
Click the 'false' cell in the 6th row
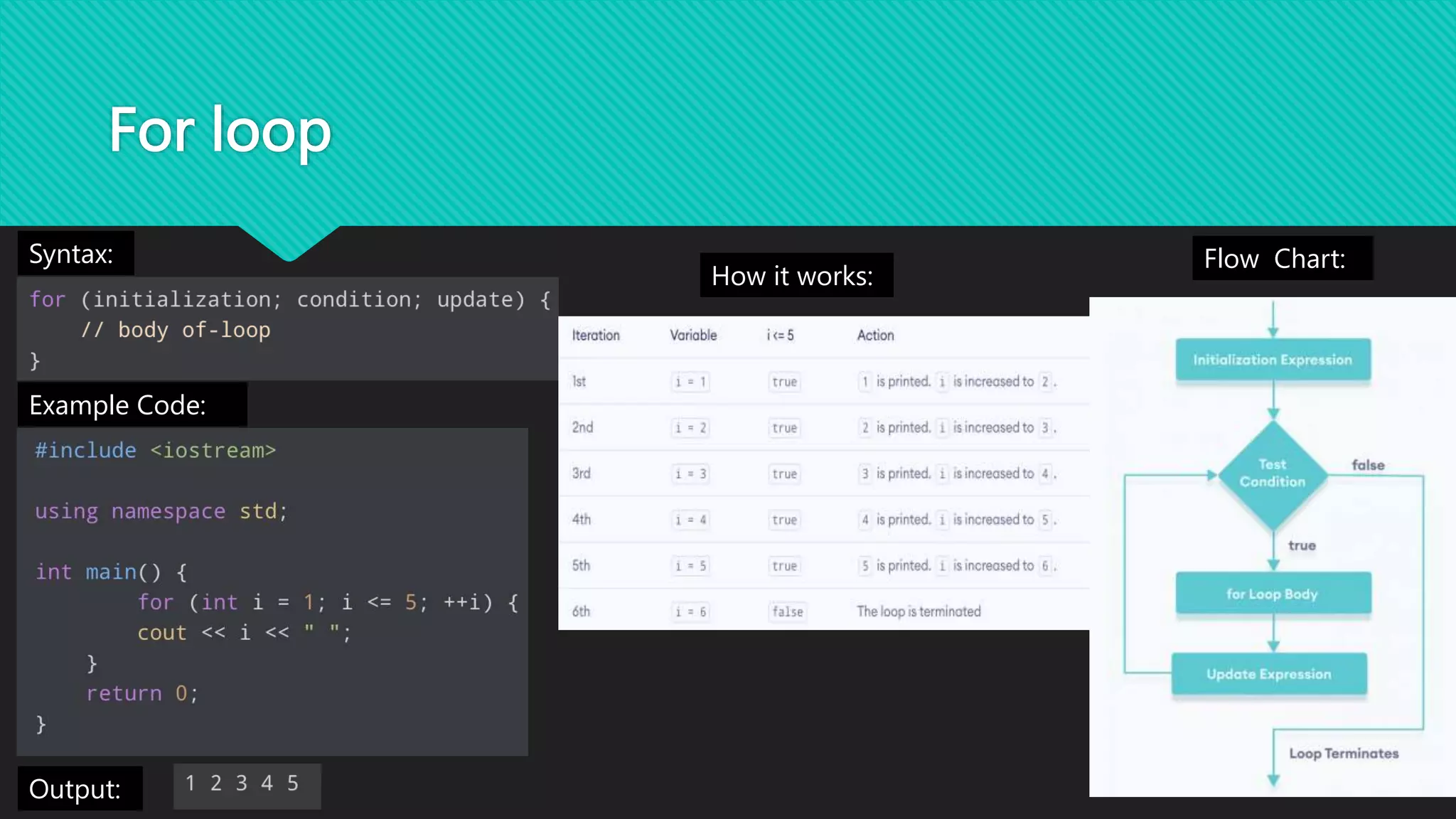tap(788, 612)
